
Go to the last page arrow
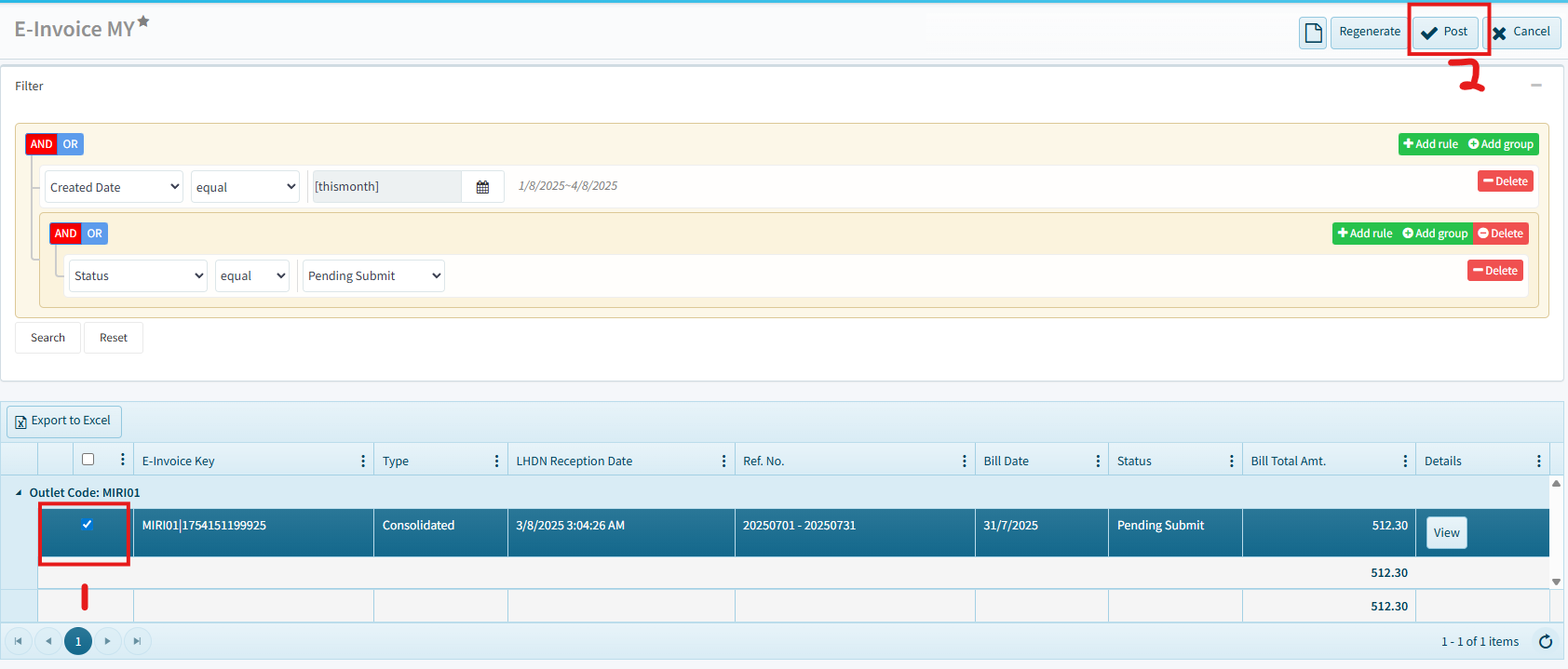[138, 641]
